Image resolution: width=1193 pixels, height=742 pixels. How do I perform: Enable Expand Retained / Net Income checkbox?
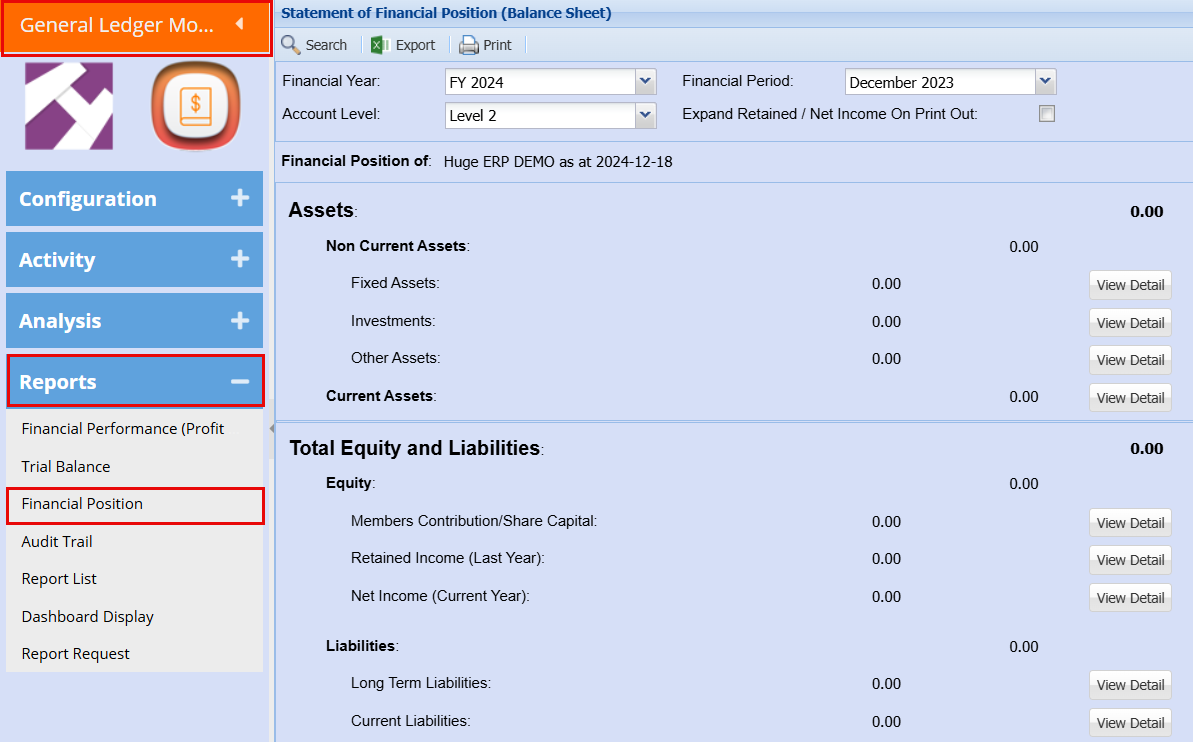click(1047, 114)
